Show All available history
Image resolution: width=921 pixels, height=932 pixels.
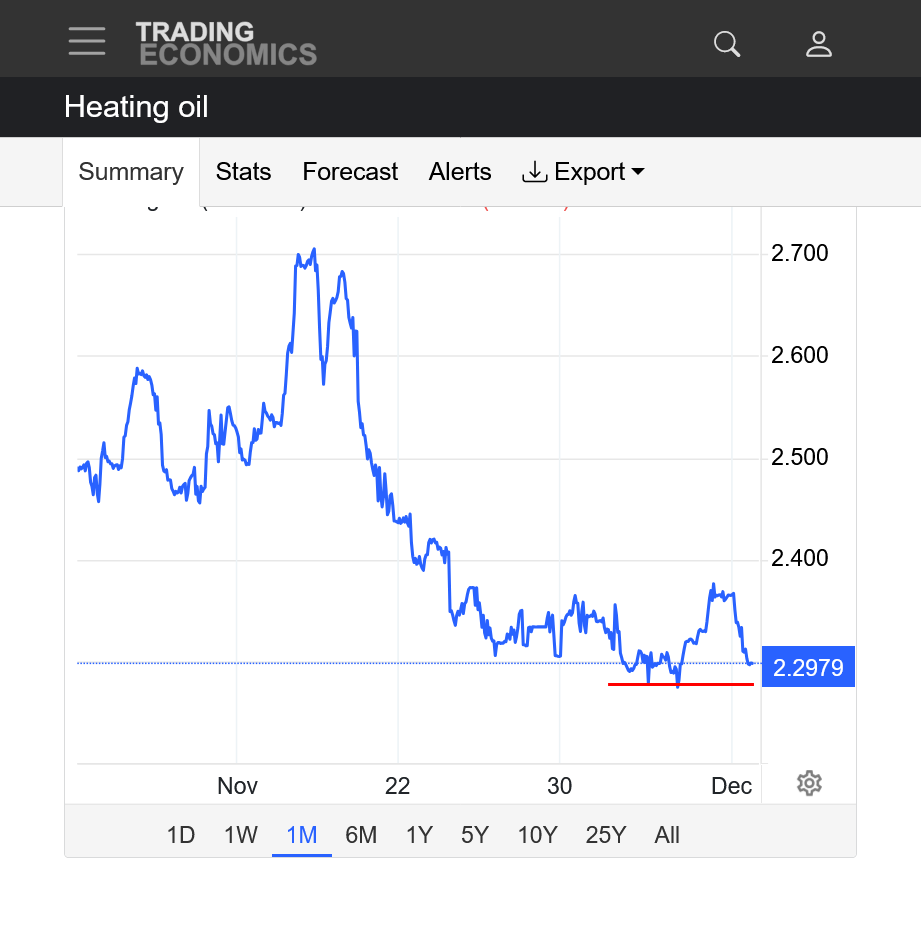667,835
